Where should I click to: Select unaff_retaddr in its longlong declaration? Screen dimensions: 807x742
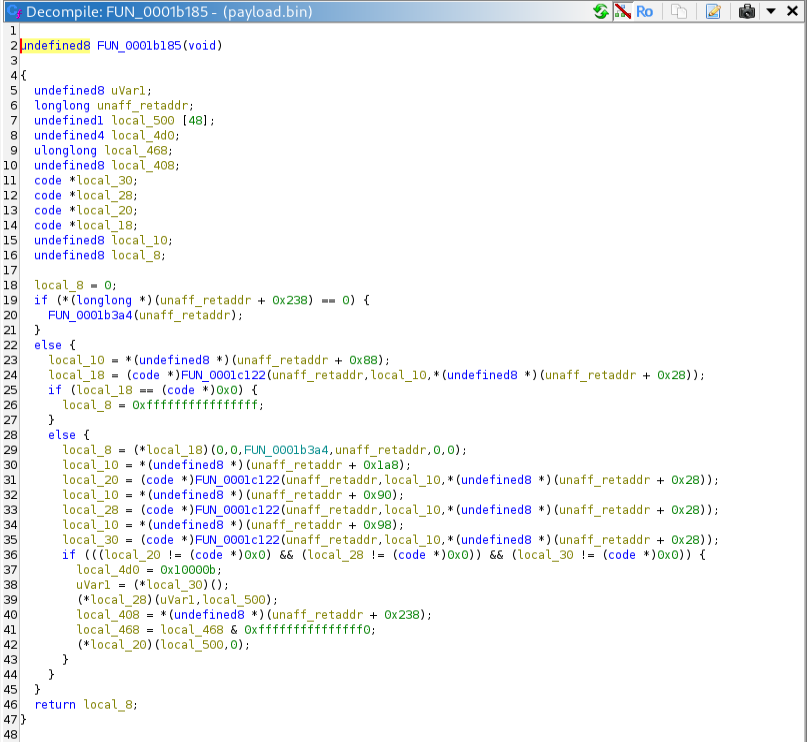click(143, 105)
